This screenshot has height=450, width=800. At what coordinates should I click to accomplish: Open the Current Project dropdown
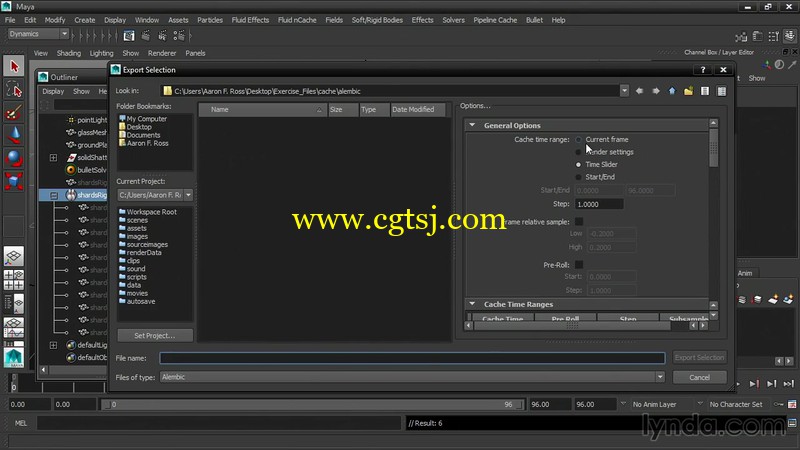coord(188,195)
